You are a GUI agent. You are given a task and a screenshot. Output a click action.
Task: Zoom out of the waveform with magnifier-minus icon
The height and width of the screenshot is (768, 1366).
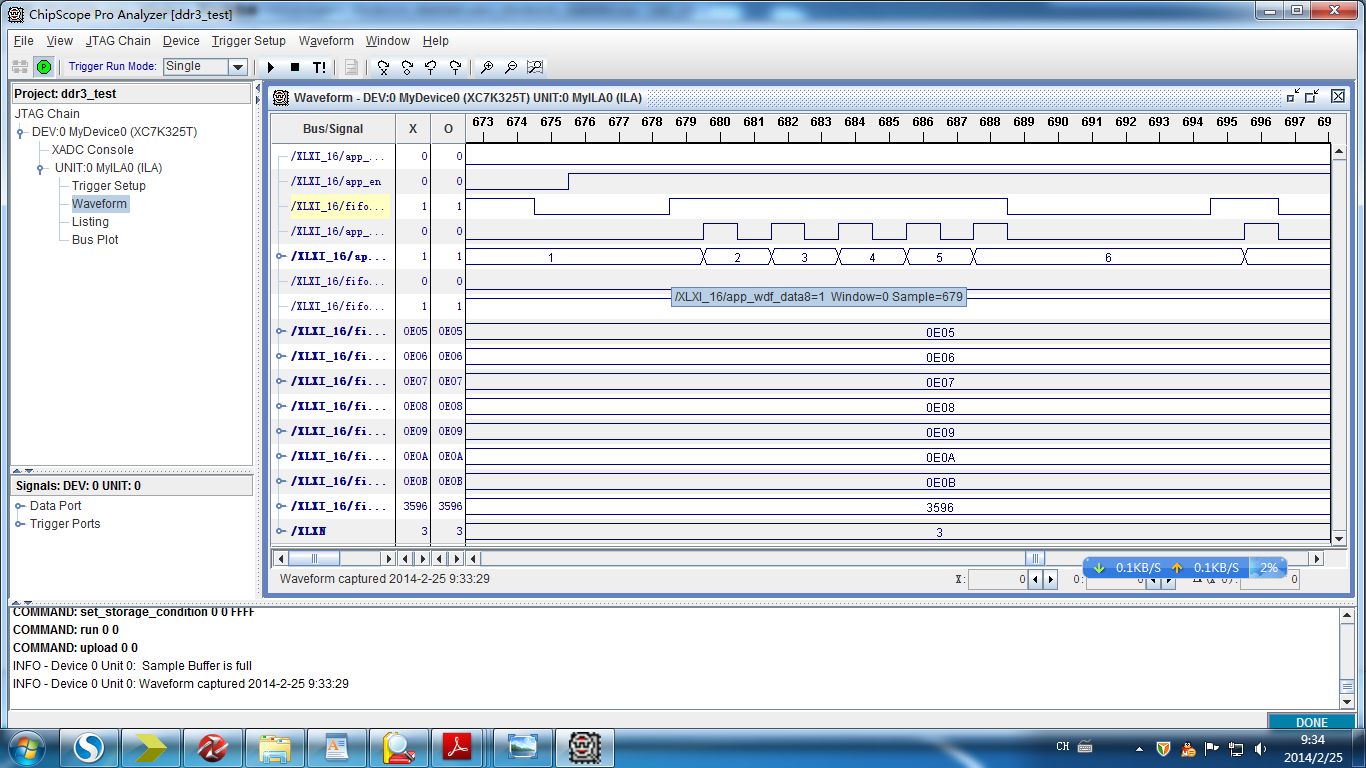click(510, 67)
